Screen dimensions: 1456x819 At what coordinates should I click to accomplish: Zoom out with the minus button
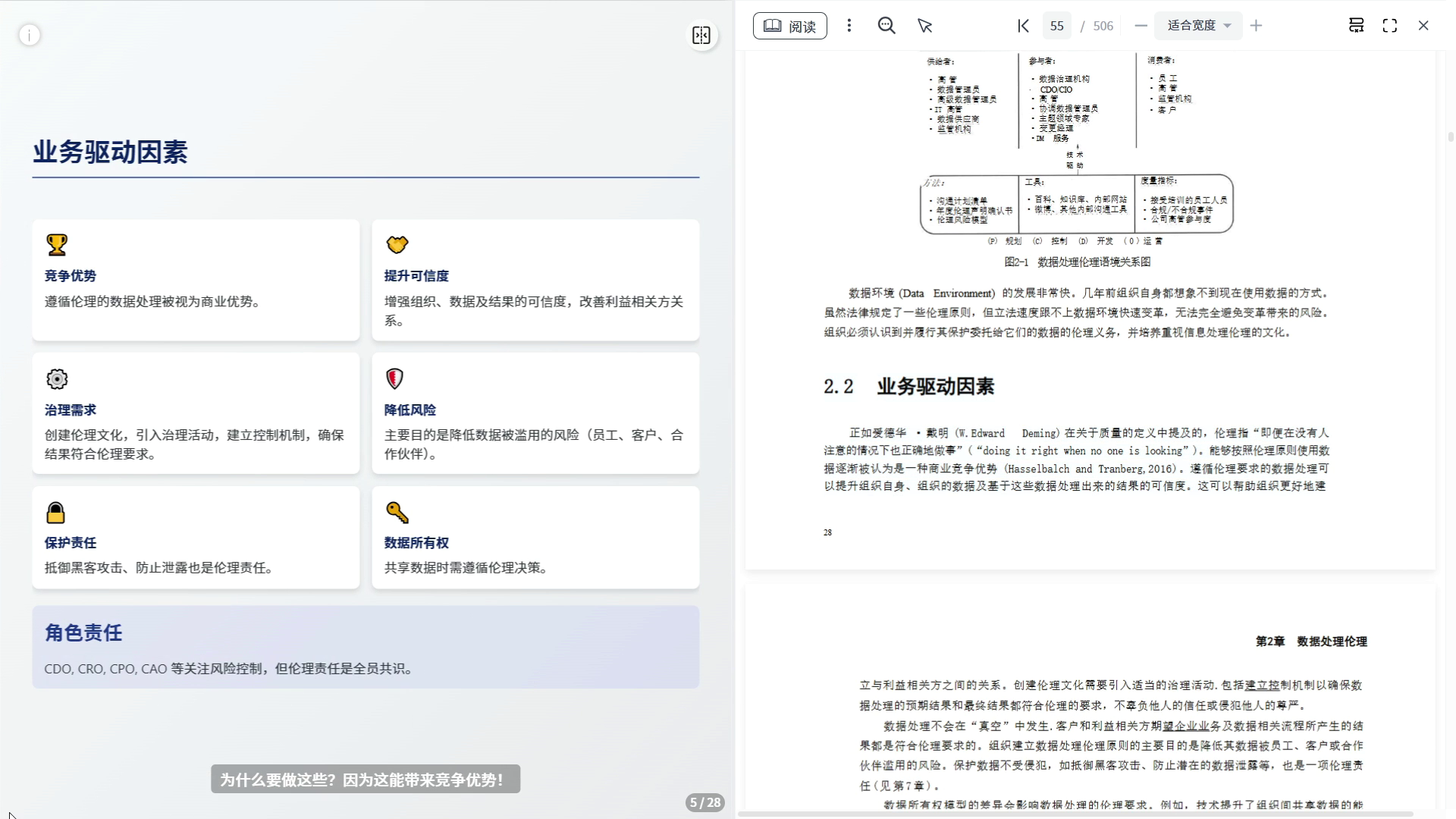[x=1141, y=26]
